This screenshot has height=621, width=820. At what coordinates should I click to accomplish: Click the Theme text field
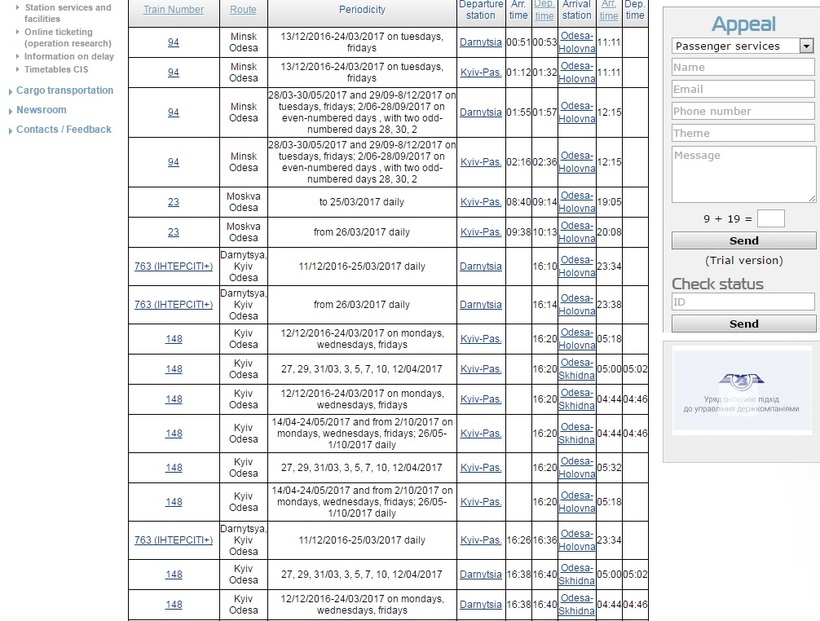743,133
